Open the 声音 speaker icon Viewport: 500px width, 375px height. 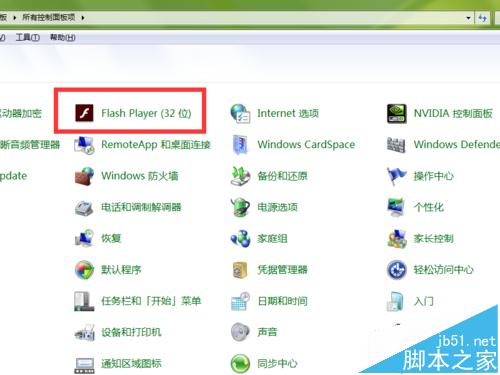[x=240, y=332]
